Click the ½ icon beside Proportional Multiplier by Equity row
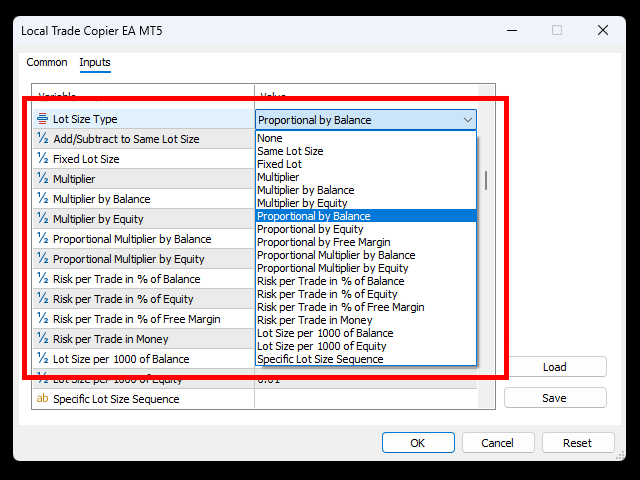 coord(42,258)
